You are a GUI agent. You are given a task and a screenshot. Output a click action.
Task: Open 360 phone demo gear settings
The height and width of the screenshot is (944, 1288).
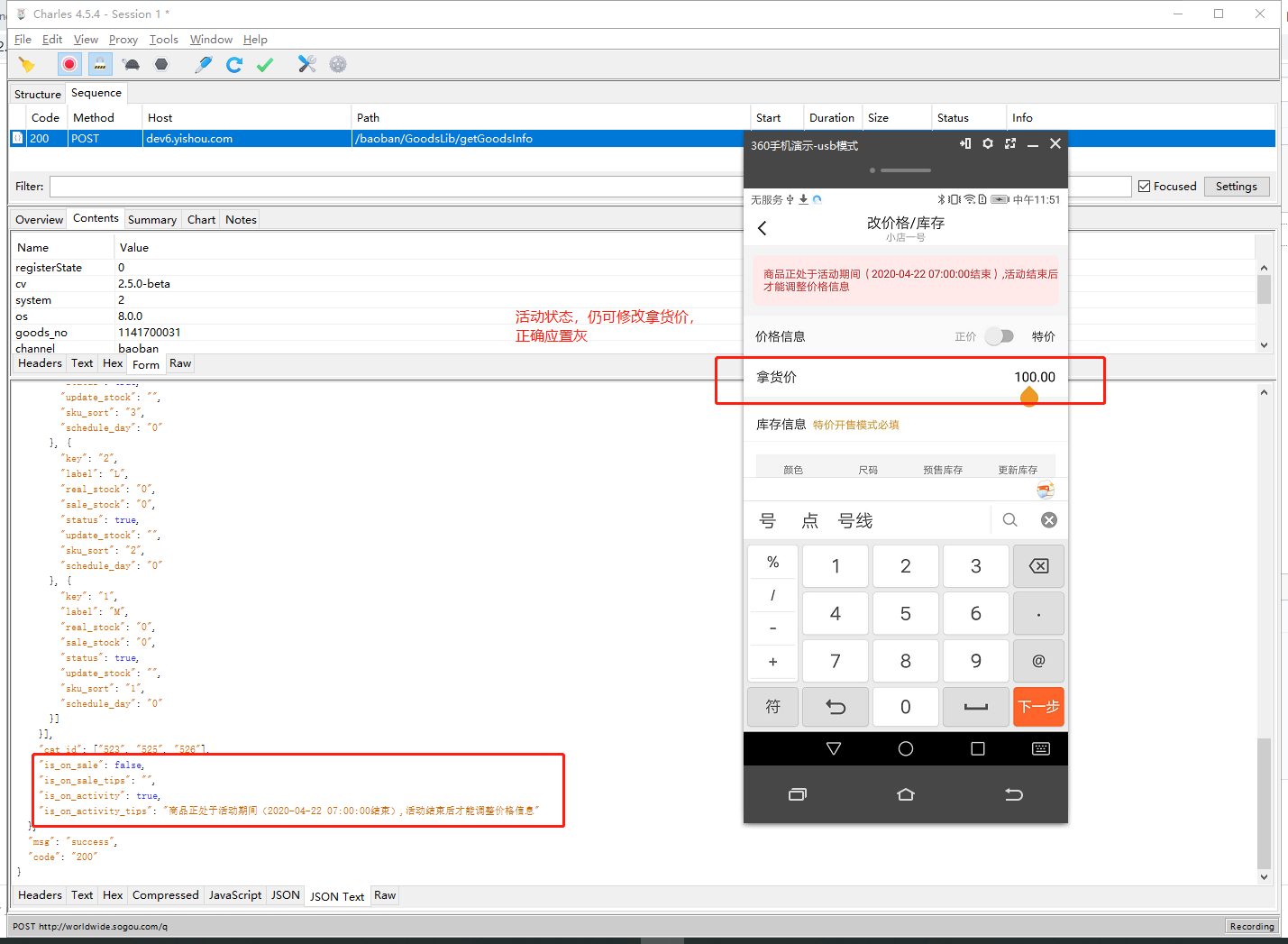point(988,143)
